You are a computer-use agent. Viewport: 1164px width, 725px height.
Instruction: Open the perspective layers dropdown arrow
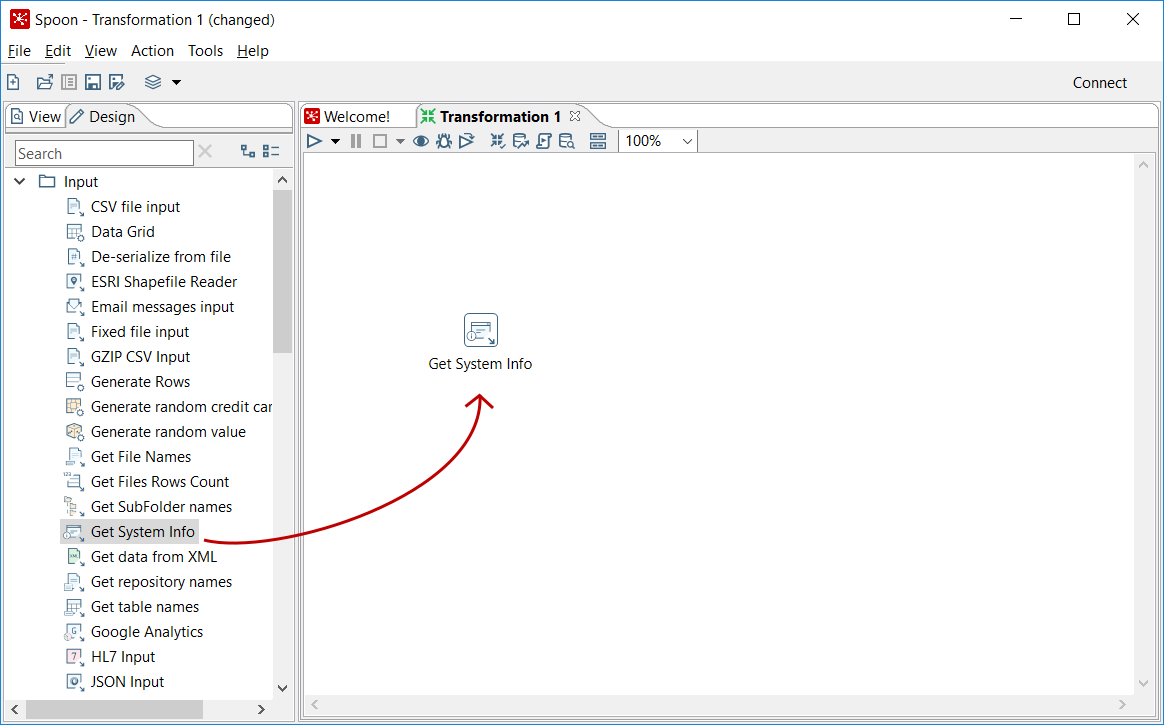tap(176, 83)
